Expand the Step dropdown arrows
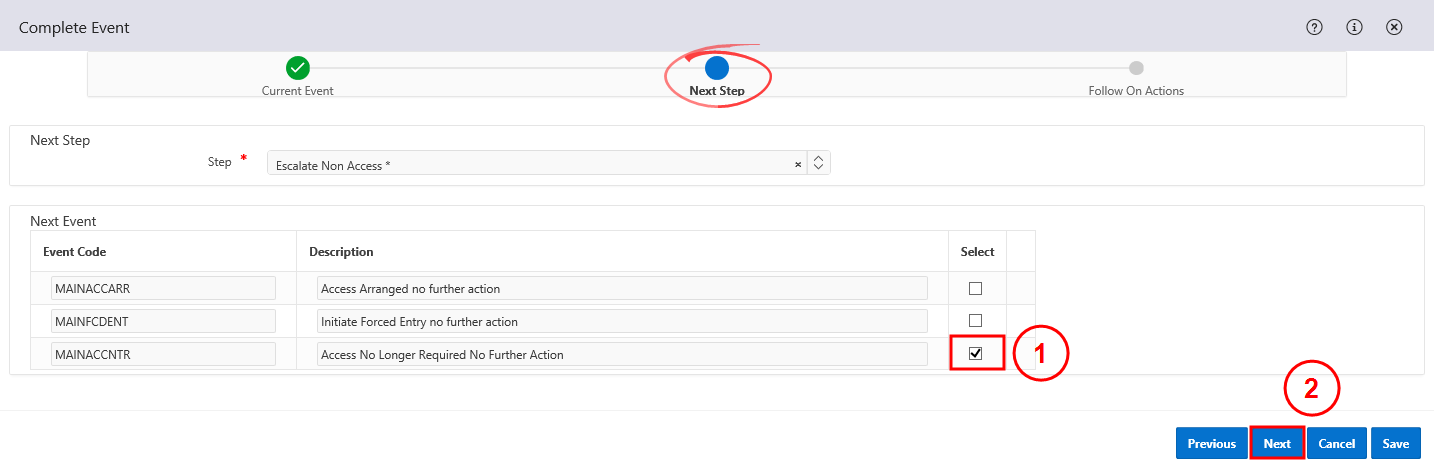Screen dimensions: 1434x472 [818, 163]
